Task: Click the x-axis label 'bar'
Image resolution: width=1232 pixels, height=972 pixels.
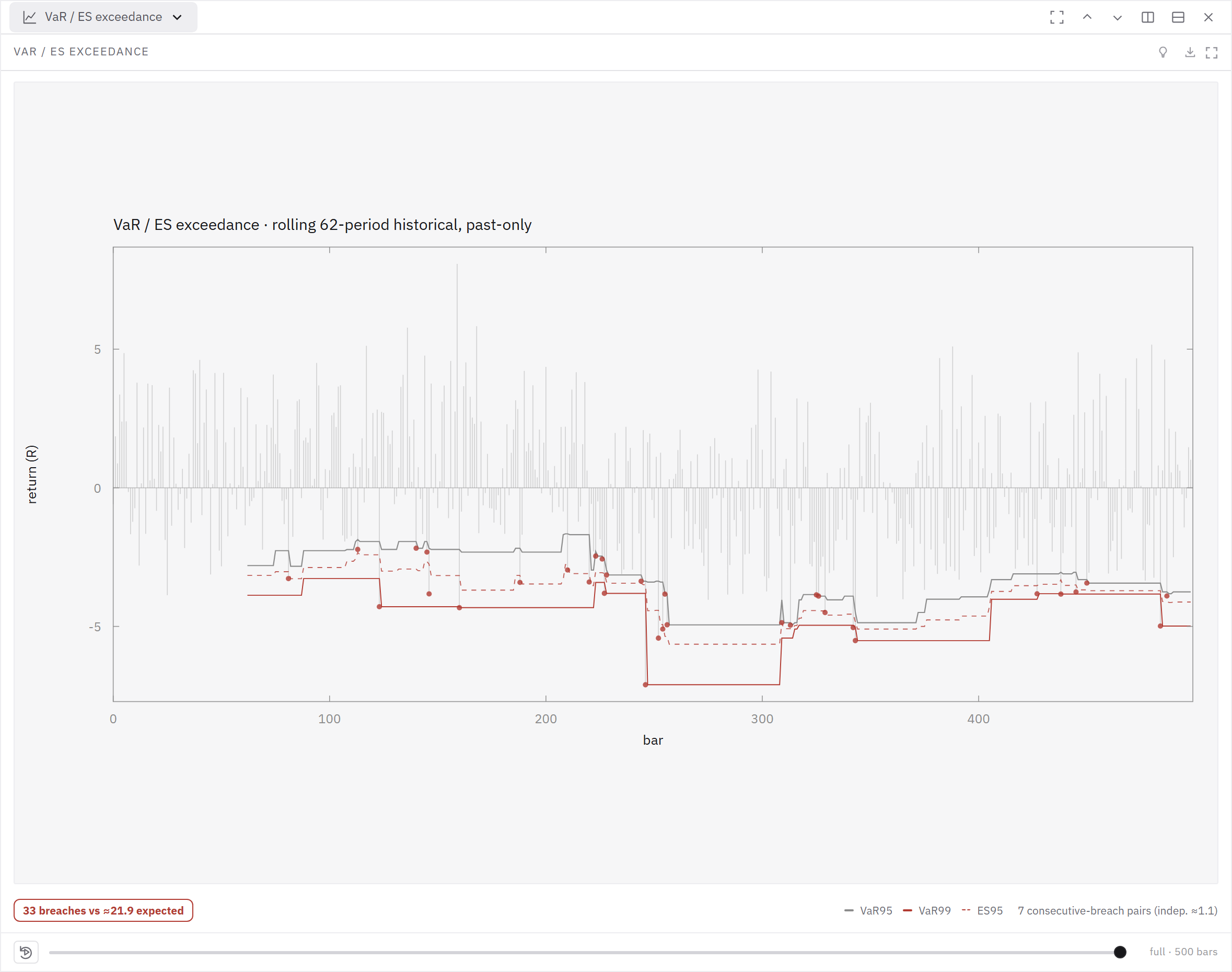Action: [653, 740]
